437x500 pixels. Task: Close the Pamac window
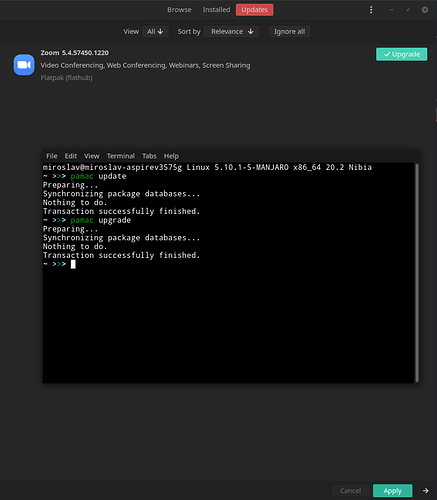[425, 10]
